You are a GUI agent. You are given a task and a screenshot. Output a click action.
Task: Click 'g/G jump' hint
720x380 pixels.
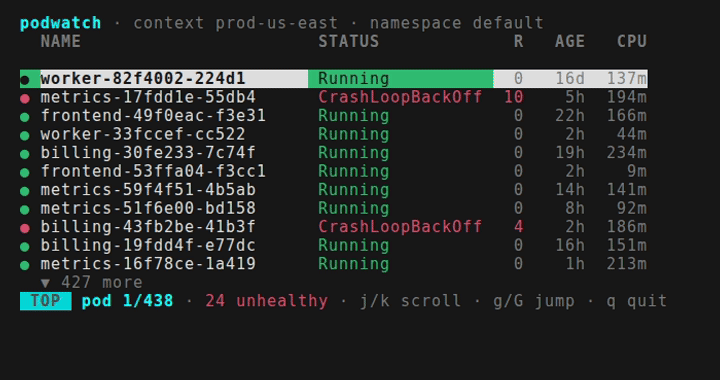(534, 302)
